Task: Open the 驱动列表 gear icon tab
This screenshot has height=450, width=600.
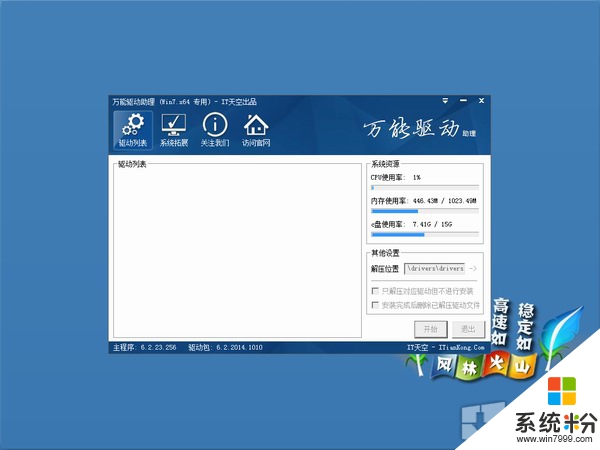Action: pos(133,130)
